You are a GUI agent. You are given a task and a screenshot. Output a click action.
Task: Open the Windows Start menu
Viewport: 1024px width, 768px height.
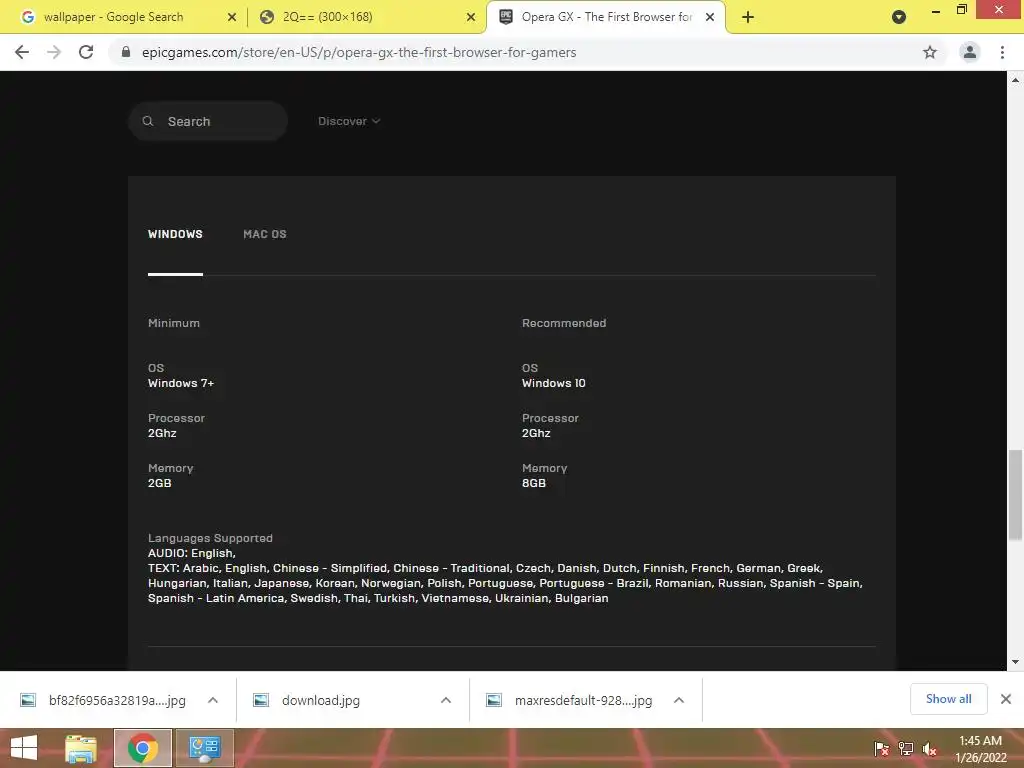click(x=24, y=748)
